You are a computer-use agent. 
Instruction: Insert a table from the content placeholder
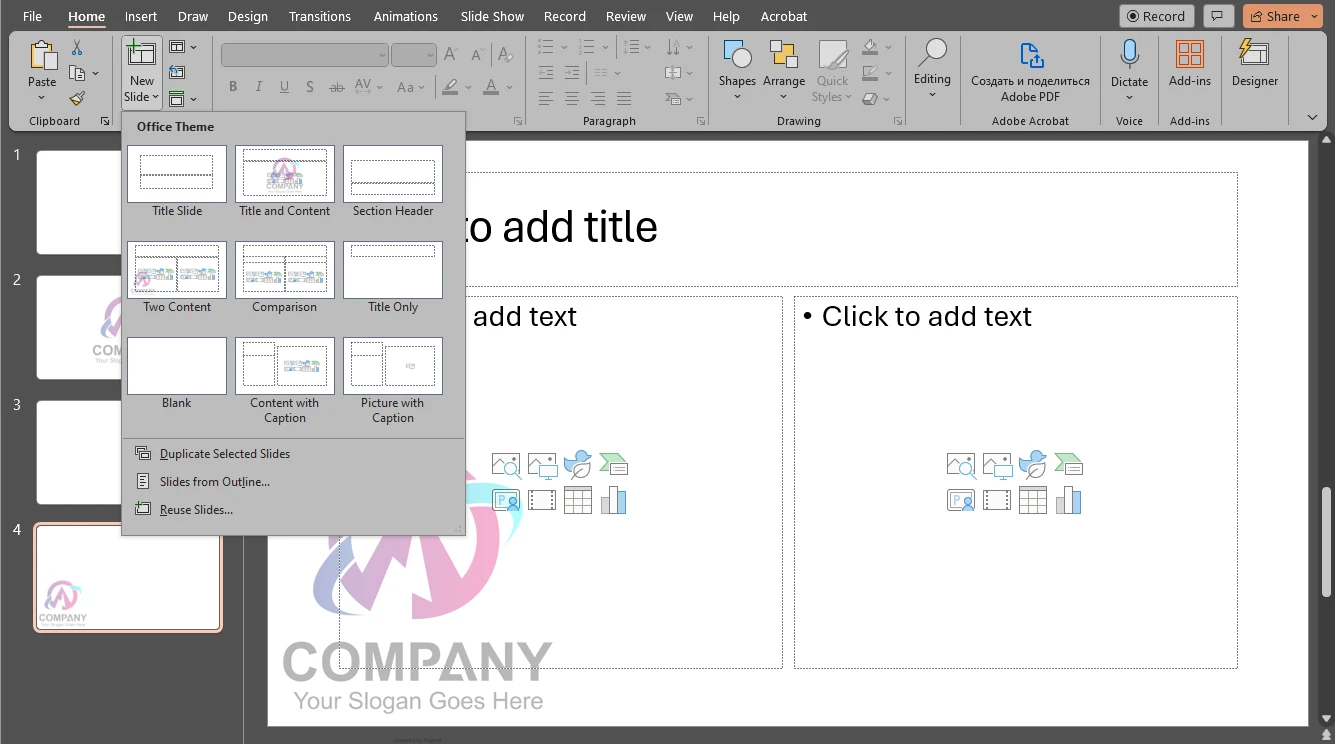578,500
